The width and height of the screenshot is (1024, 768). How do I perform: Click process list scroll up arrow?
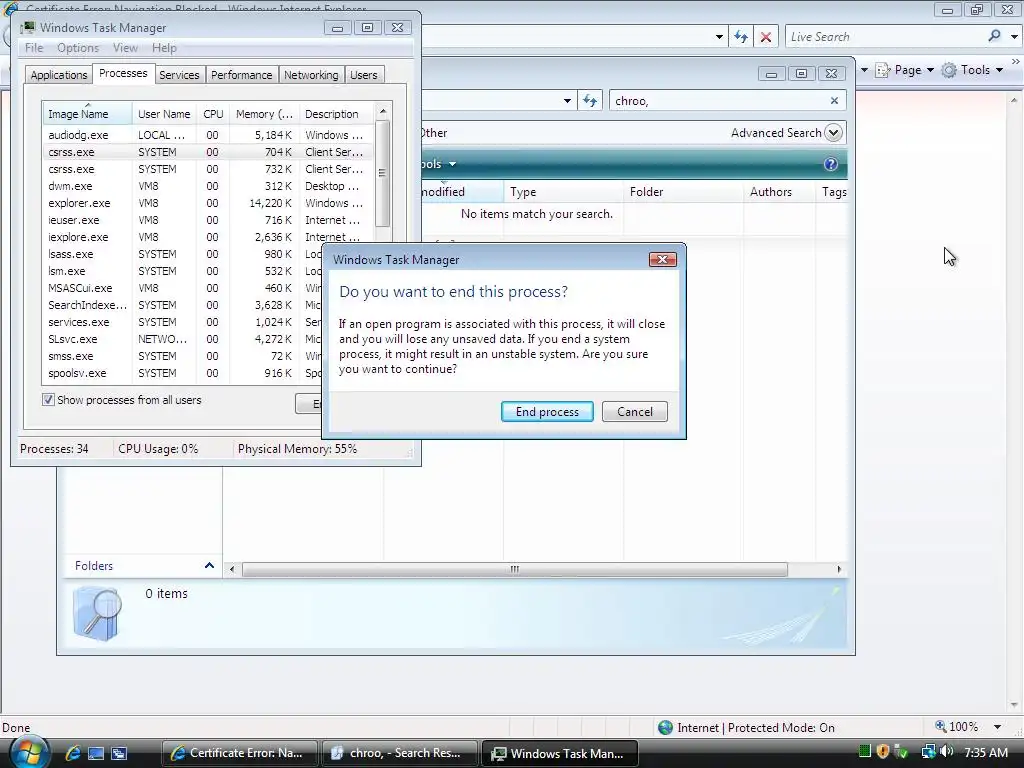click(x=383, y=111)
